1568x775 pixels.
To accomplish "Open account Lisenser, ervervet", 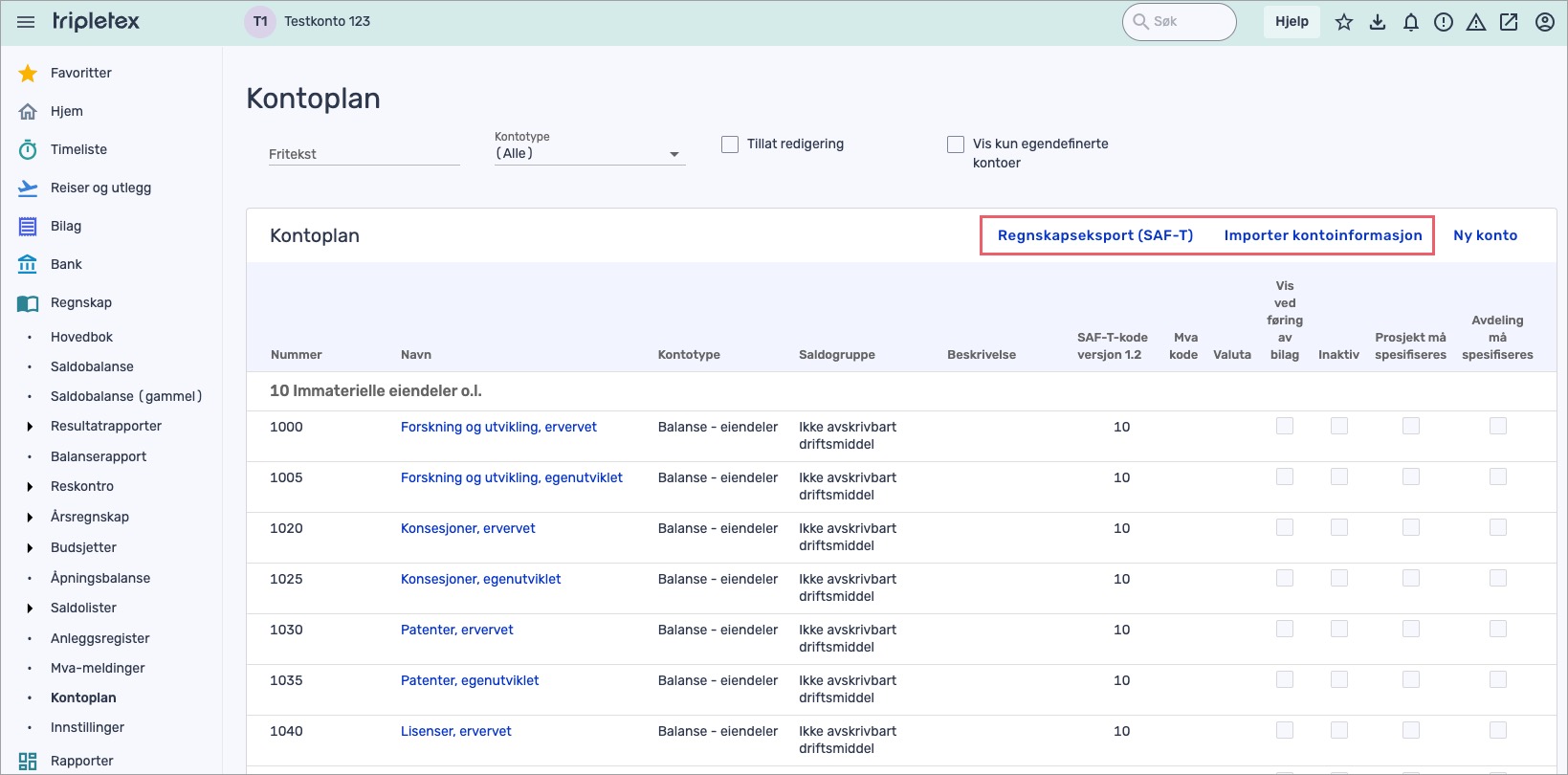I will coord(455,731).
